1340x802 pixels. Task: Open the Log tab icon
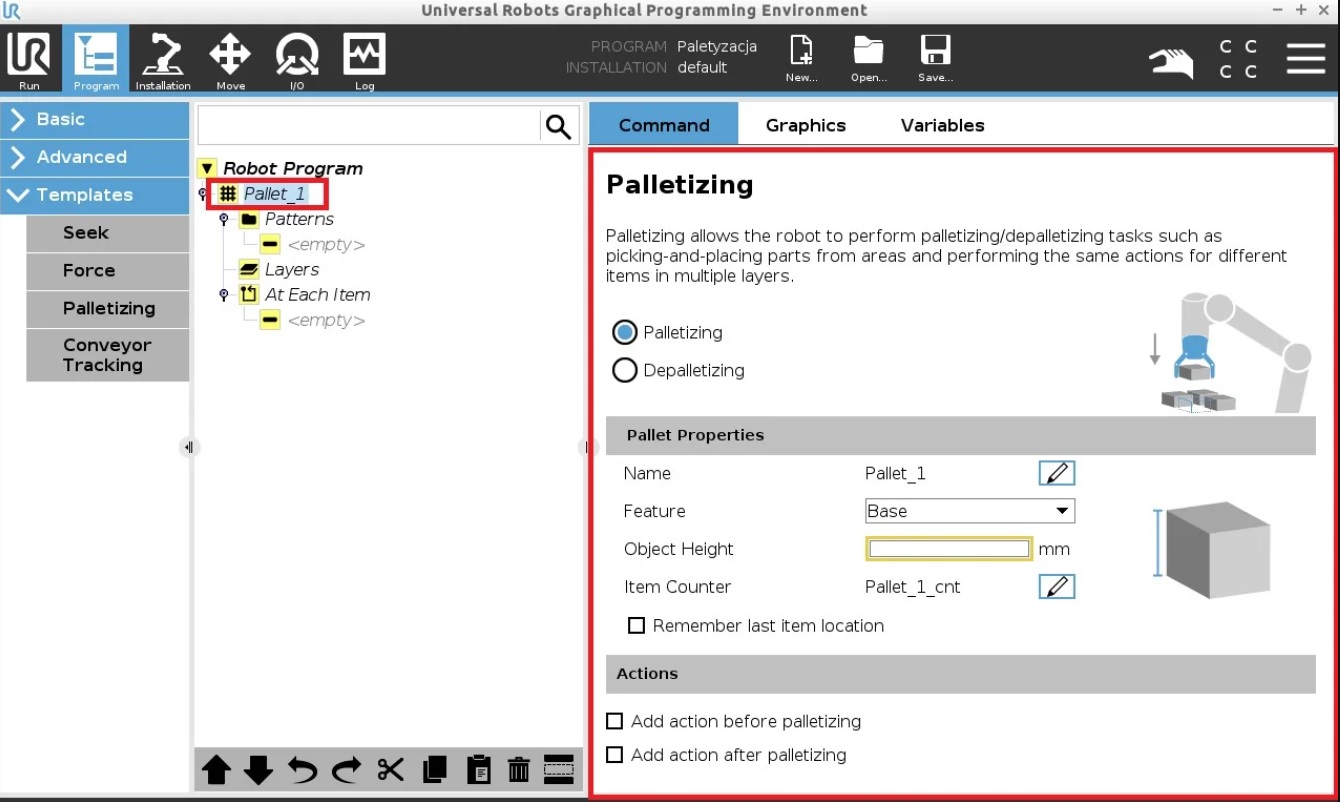[x=364, y=60]
